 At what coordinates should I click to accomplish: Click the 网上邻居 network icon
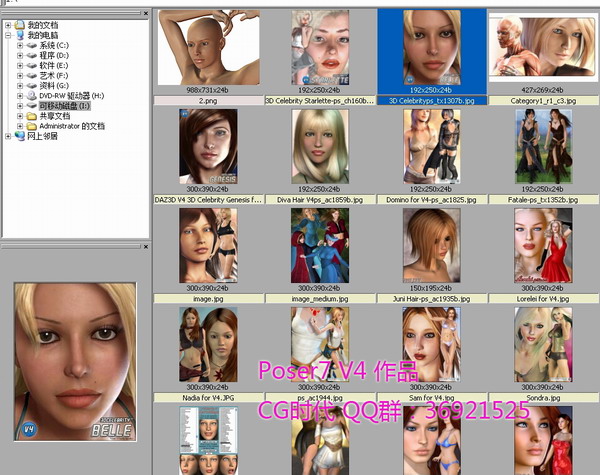pos(20,136)
